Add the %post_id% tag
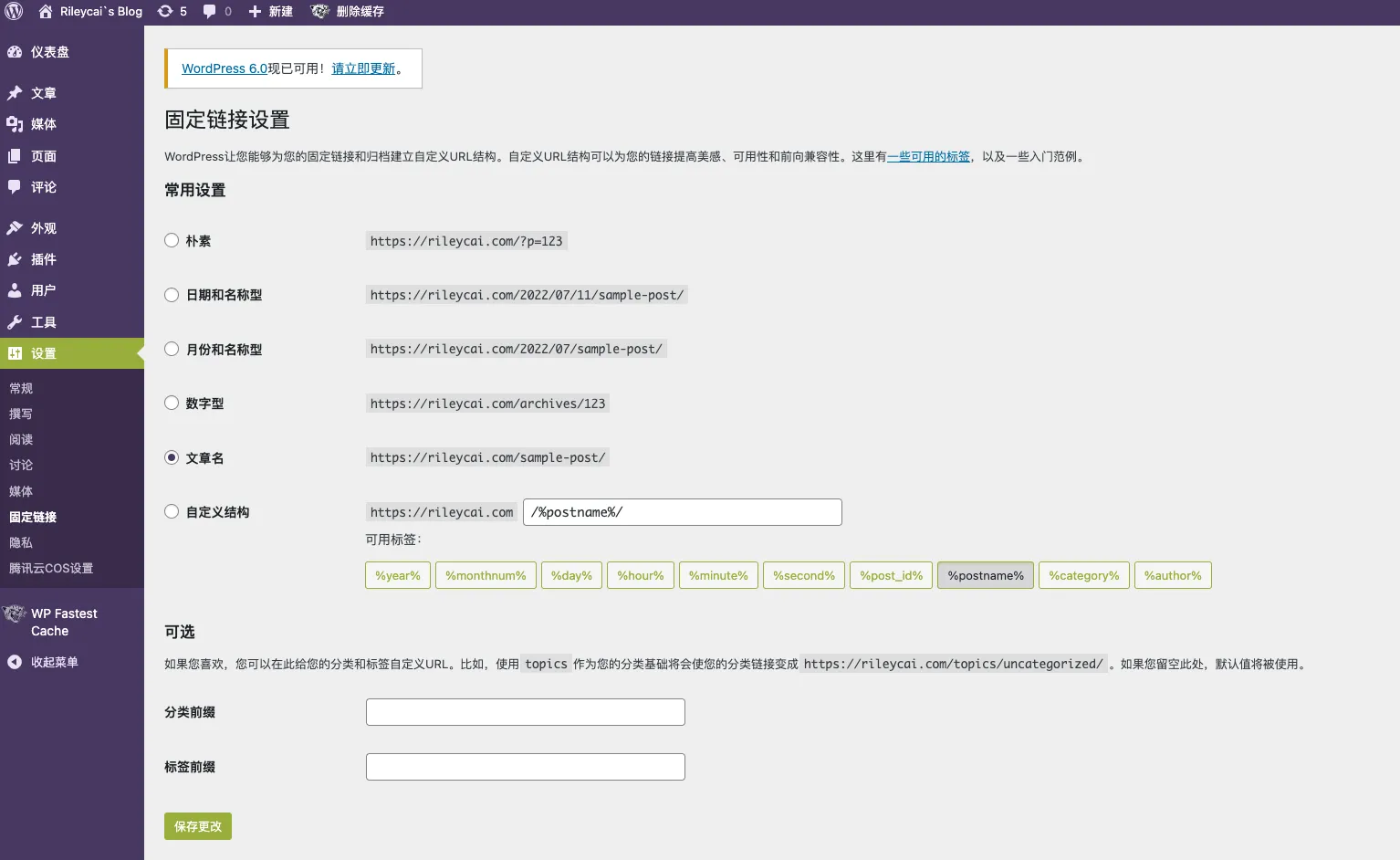Image resolution: width=1400 pixels, height=860 pixels. (x=891, y=575)
